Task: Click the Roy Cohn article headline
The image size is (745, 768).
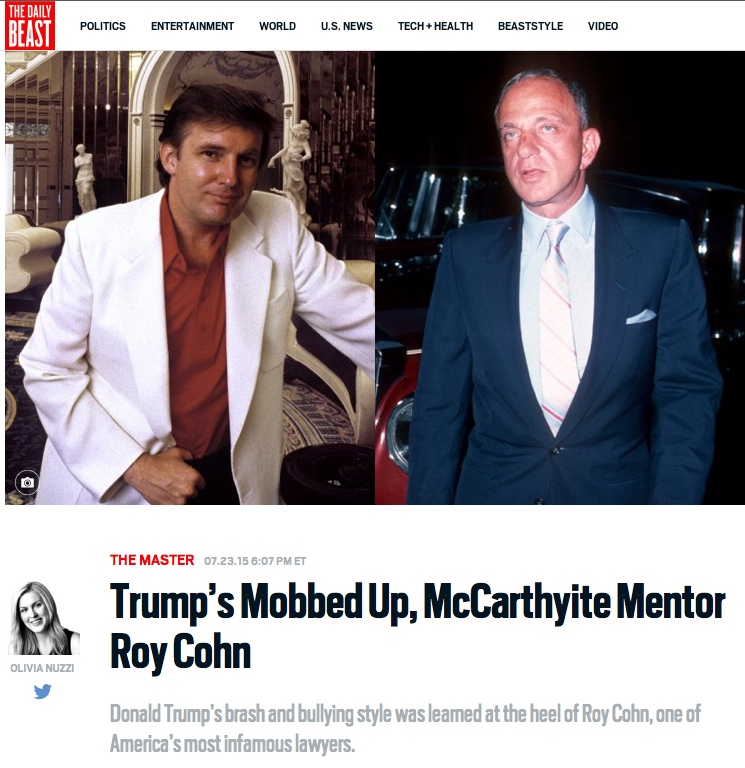Action: [417, 626]
